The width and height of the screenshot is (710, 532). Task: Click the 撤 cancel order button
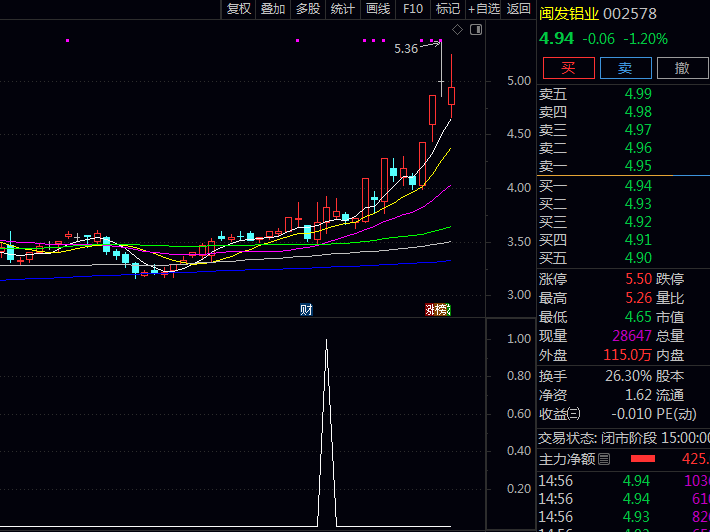tap(683, 68)
